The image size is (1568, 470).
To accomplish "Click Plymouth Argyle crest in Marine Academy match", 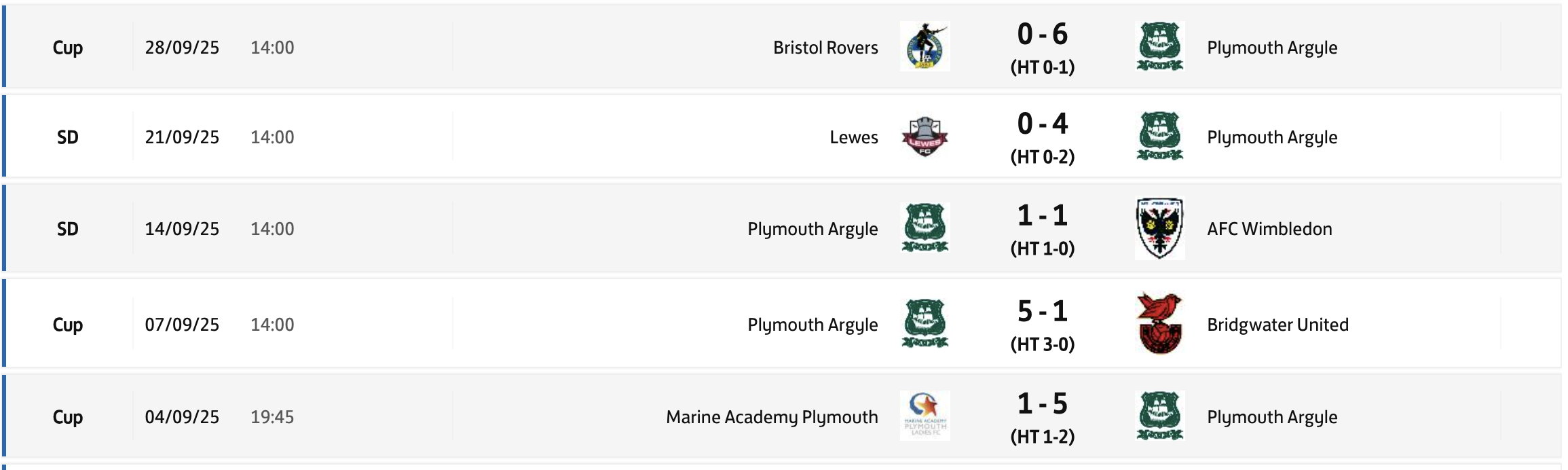I will (1159, 416).
